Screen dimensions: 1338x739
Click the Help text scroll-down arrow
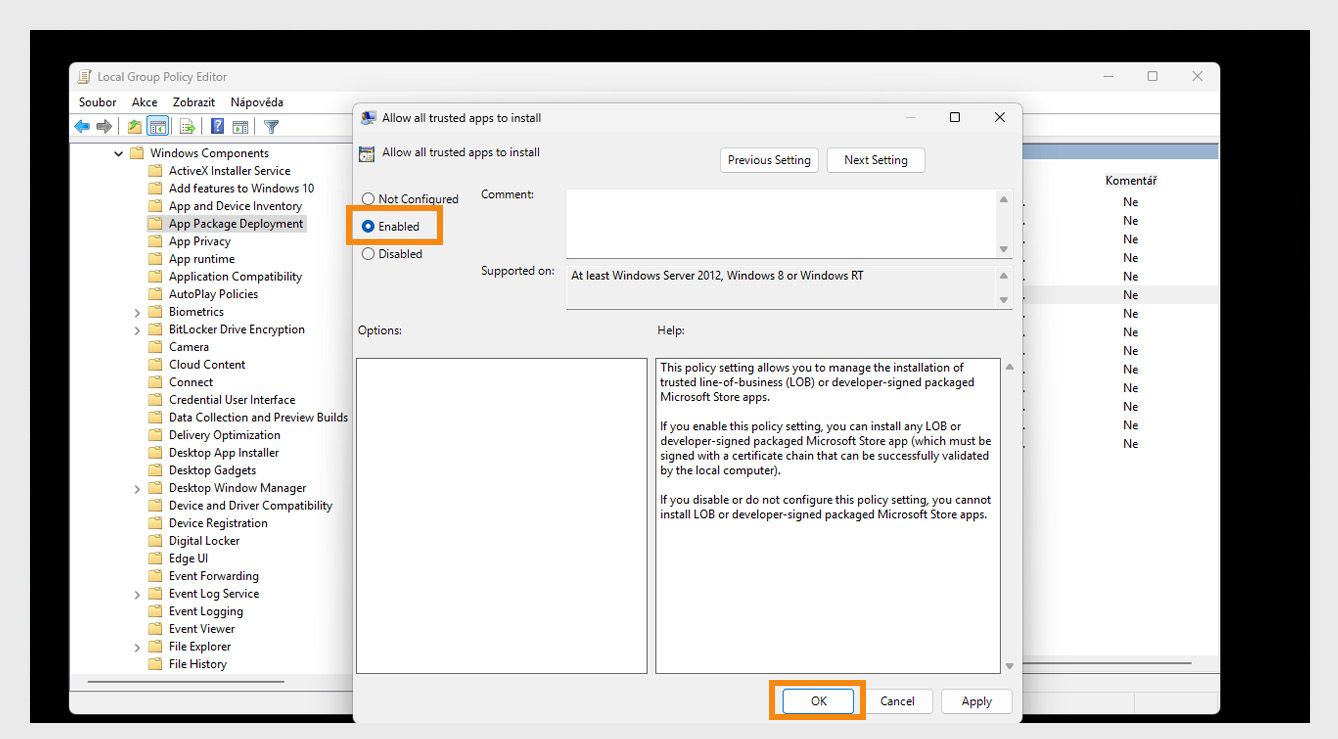tap(1009, 666)
